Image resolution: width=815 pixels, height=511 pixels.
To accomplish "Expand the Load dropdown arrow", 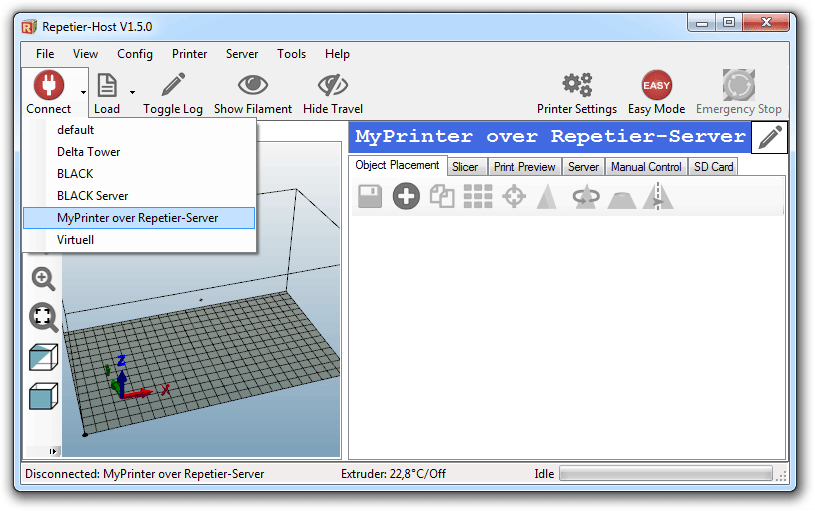I will click(x=132, y=92).
